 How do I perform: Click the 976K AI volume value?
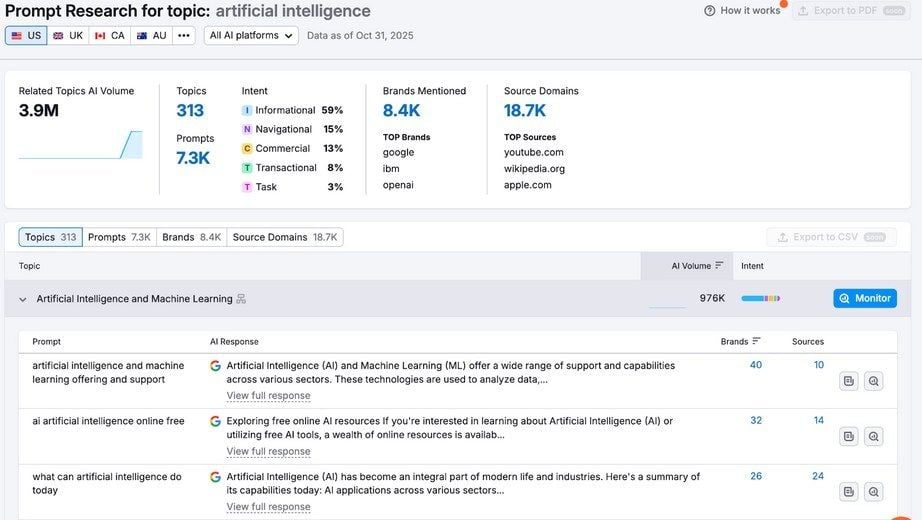712,298
